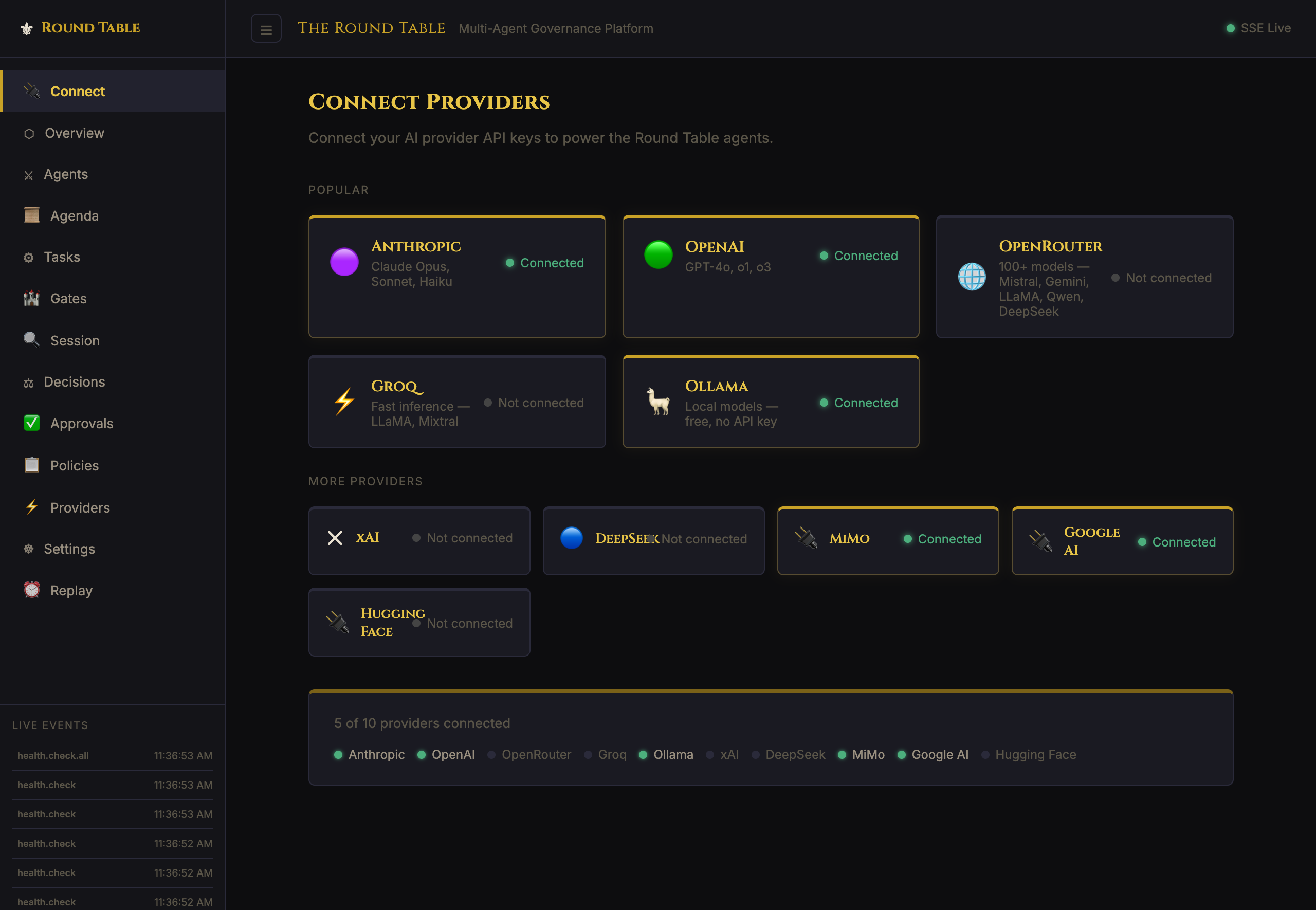The image size is (1316, 910).
Task: Click the health.check.all live event
Action: point(113,755)
